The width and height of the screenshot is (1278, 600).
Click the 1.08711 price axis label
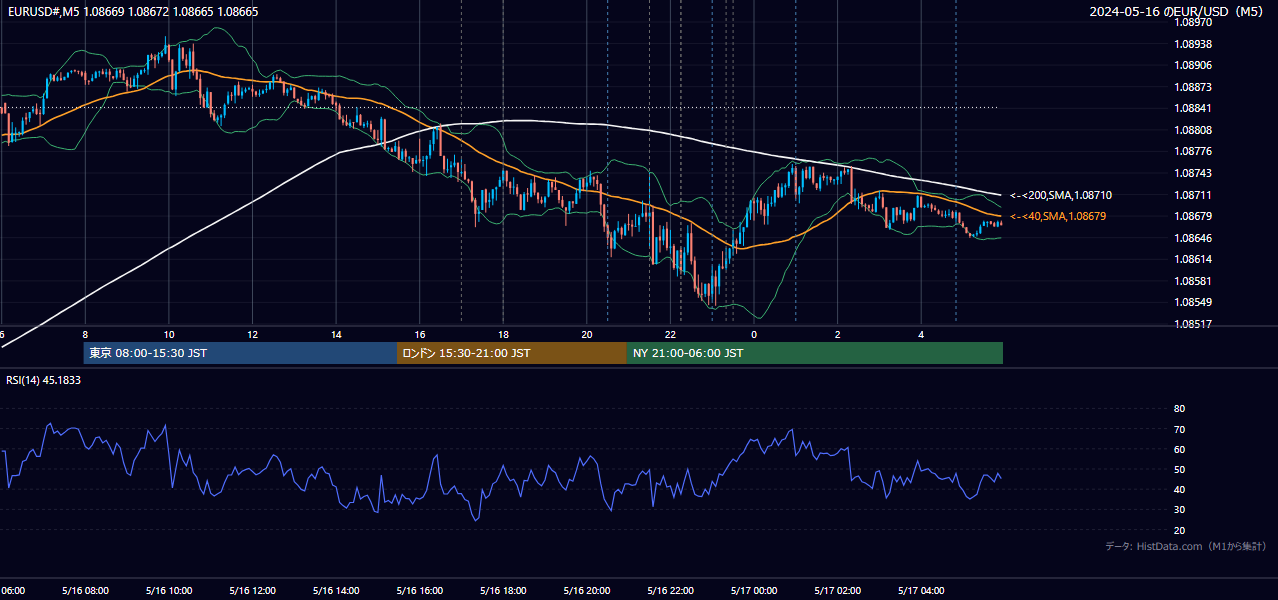1193,195
